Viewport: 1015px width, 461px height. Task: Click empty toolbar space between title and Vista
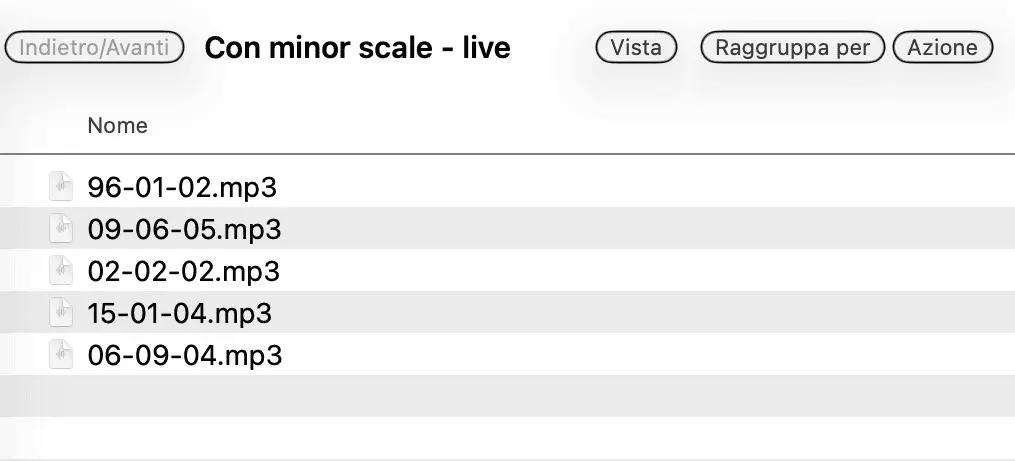[553, 47]
